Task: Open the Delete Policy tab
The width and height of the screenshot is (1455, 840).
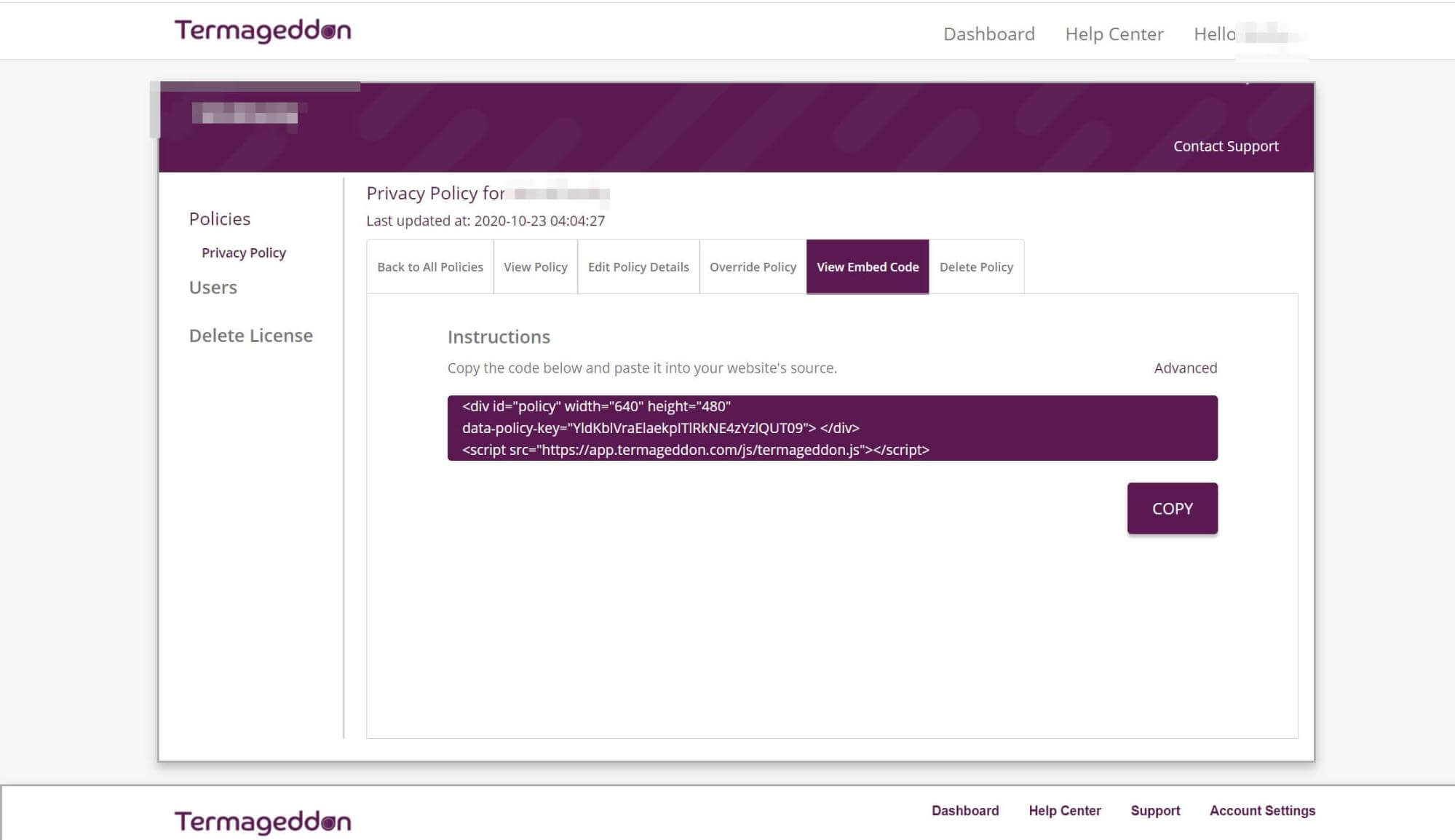Action: tap(976, 266)
